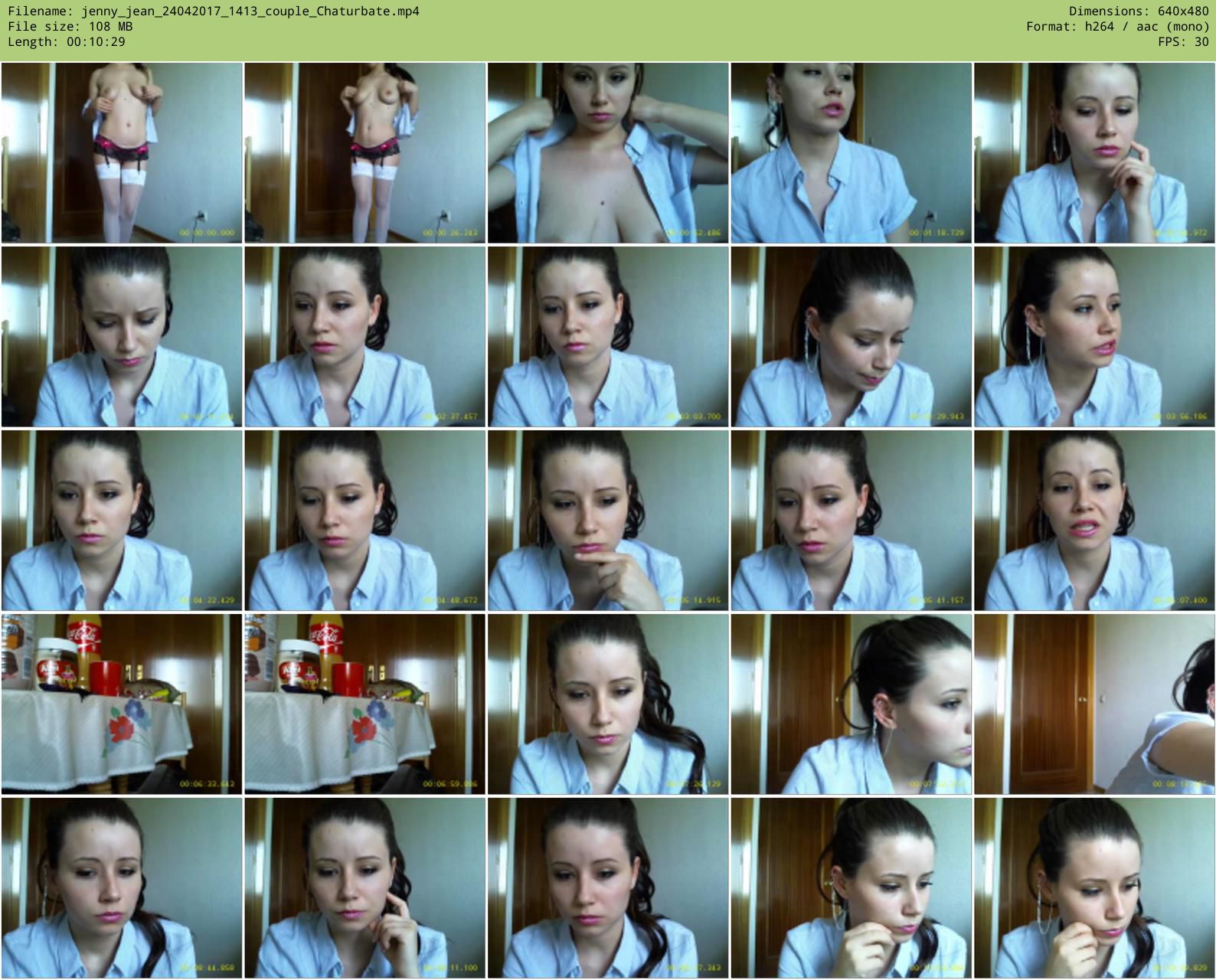
Task: Click the Dimensions: 640x480 label
Action: click(1138, 11)
